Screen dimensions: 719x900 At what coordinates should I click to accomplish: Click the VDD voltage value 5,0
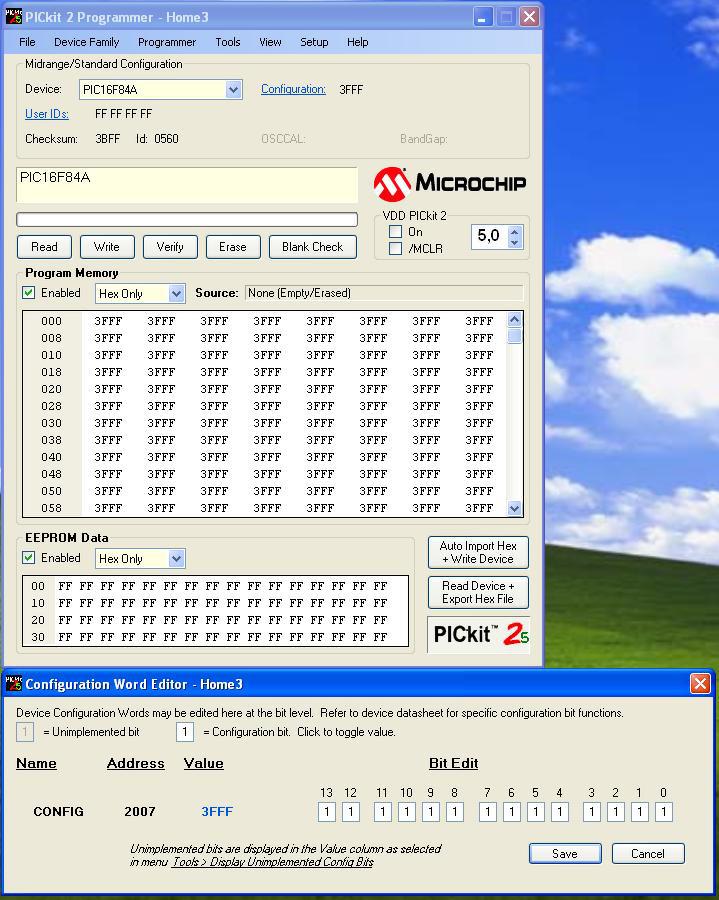489,236
